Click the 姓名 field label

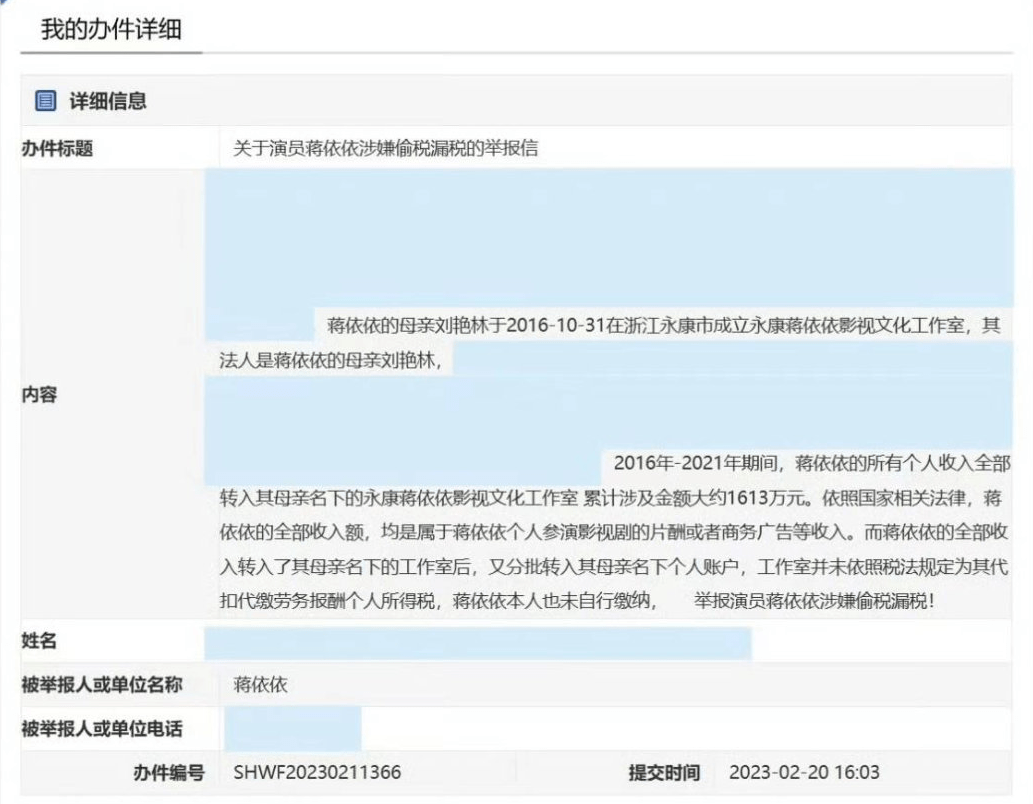39,641
